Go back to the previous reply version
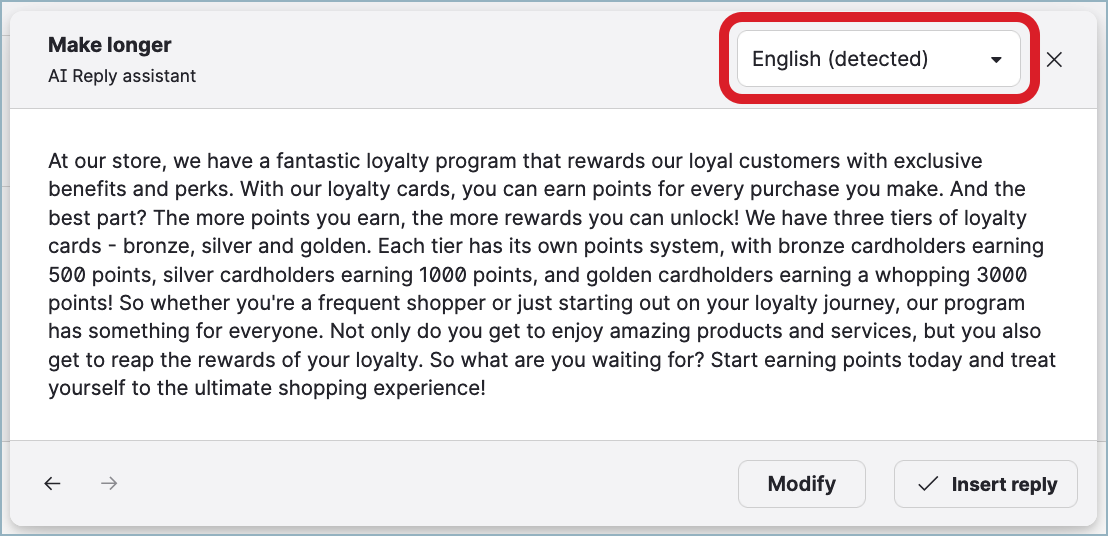1108x536 pixels. click(x=53, y=484)
